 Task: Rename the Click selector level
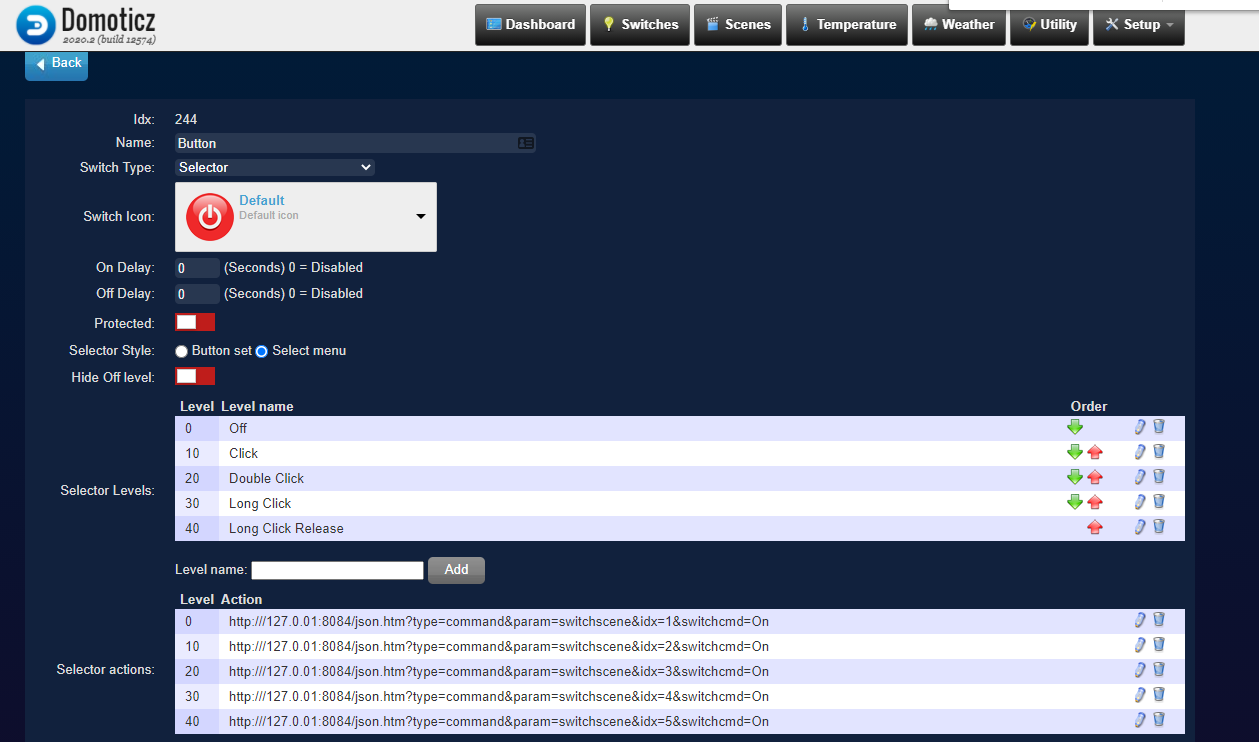[1140, 451]
